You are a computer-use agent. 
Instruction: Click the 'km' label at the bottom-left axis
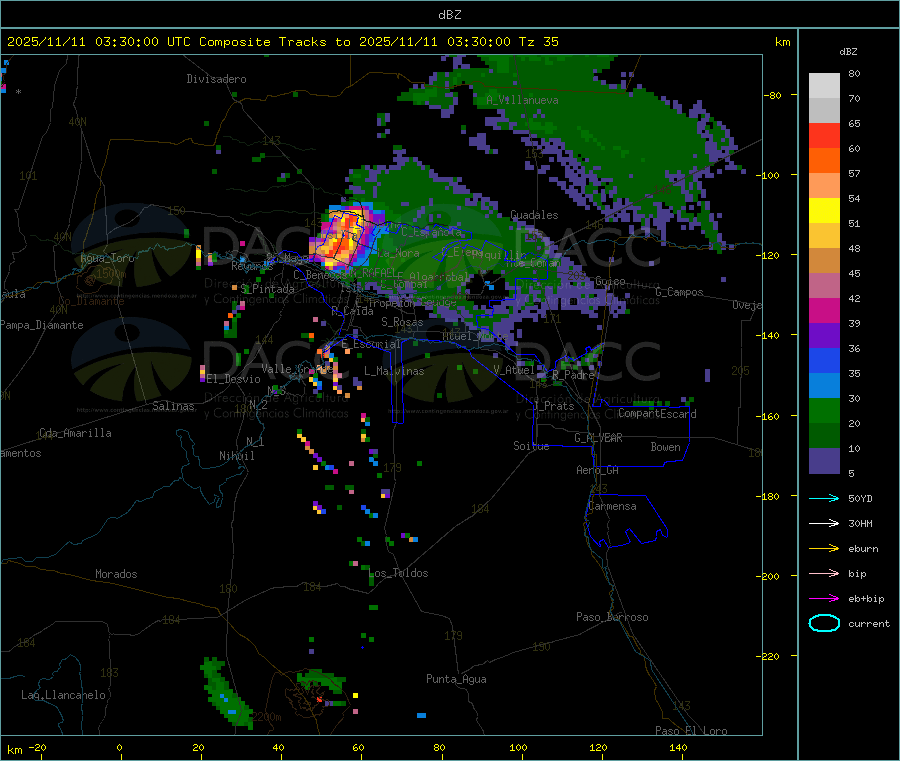click(14, 750)
